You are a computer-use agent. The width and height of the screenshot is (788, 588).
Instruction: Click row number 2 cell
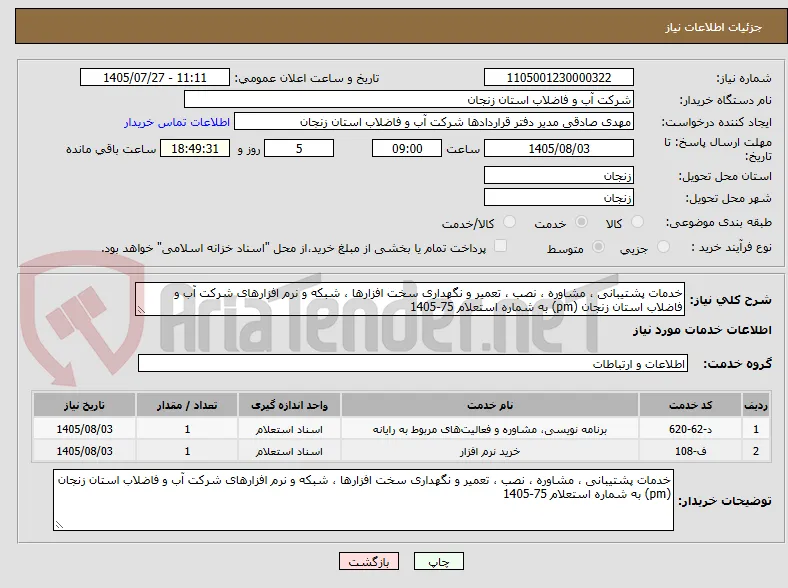[x=756, y=451]
